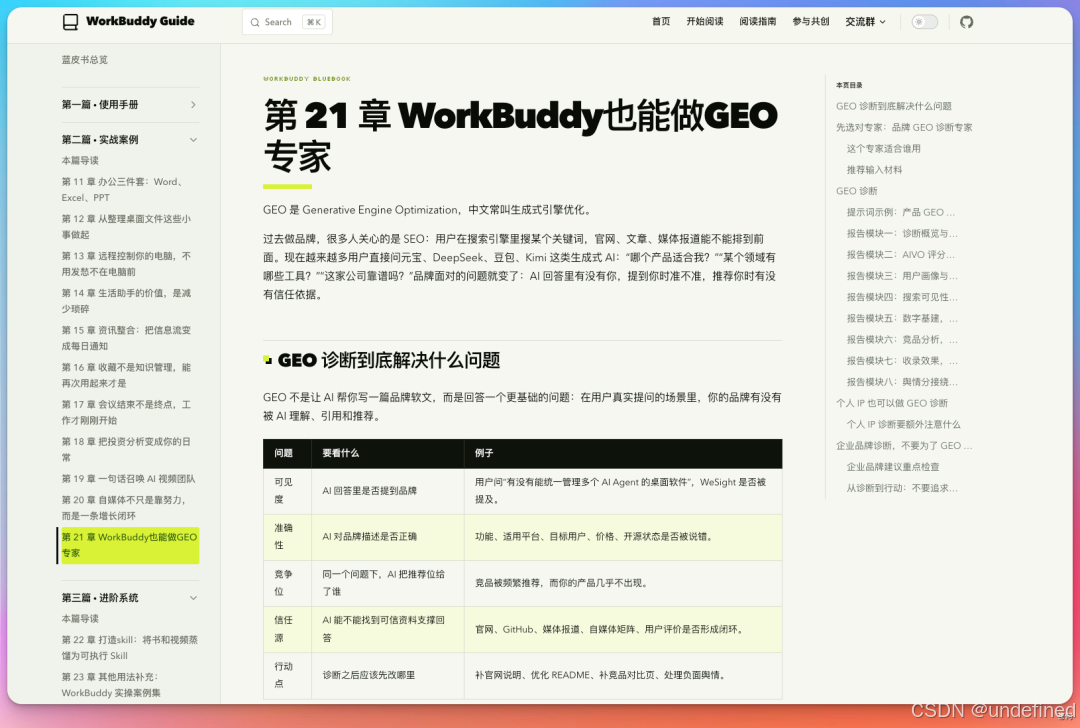The image size is (1080, 728).
Task: Jump to 企业品牌建议重点检查 outline entry
Action: [x=893, y=467]
